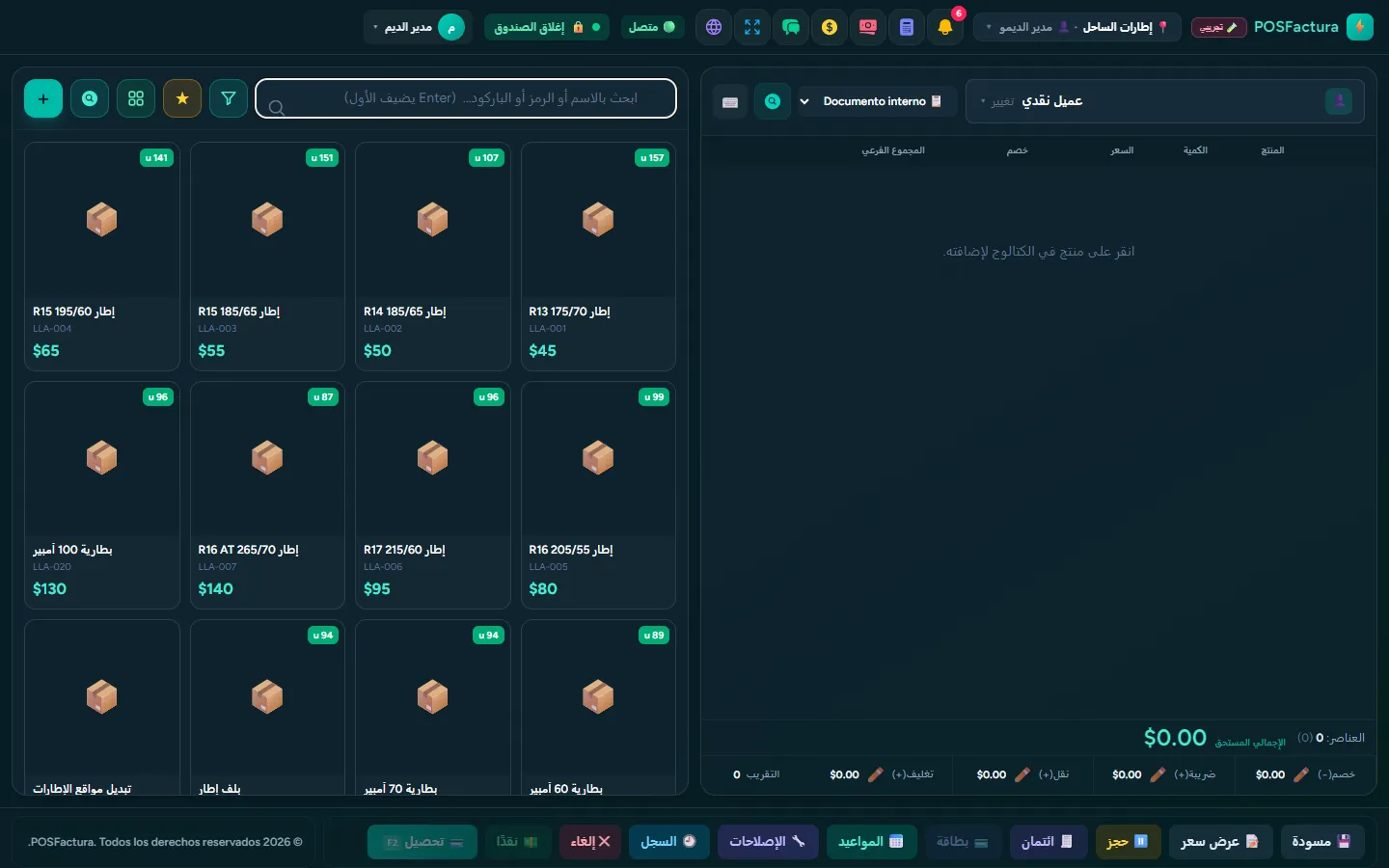Image resolution: width=1389 pixels, height=868 pixels.
Task: Open the إطارات الساحل branch selector
Action: 1077,27
